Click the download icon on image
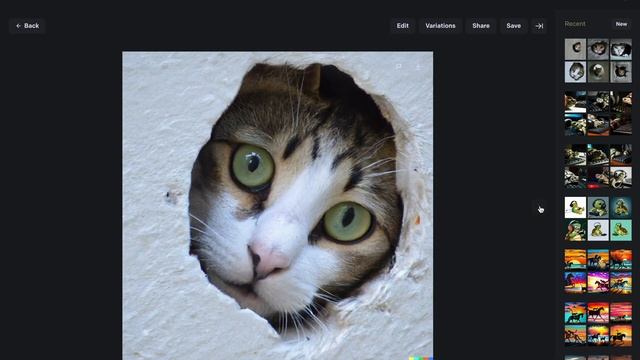The width and height of the screenshot is (640, 360). (x=418, y=67)
